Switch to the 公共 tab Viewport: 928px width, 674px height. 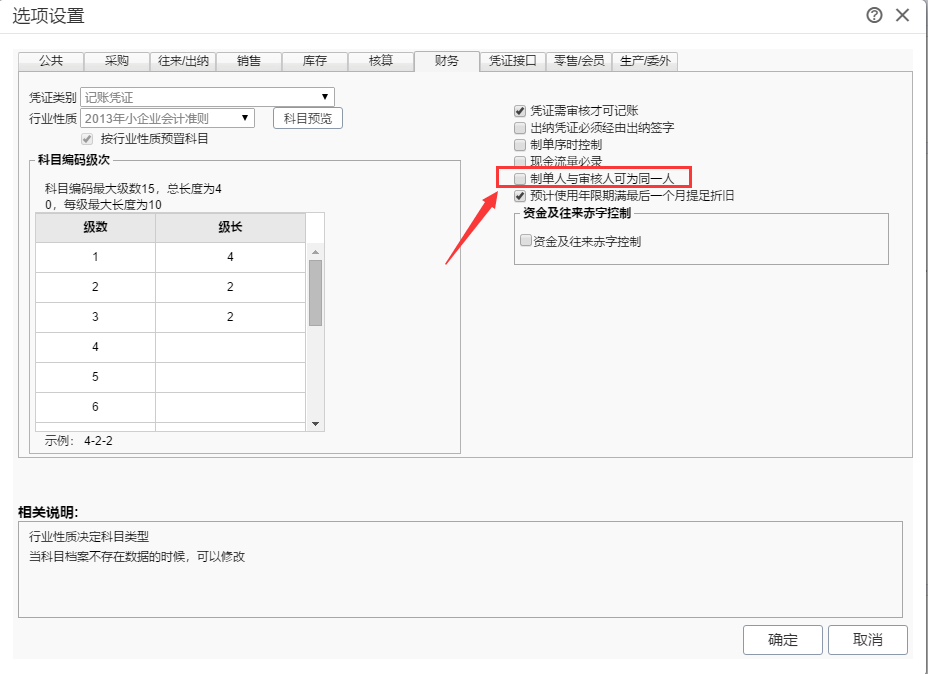[51, 61]
